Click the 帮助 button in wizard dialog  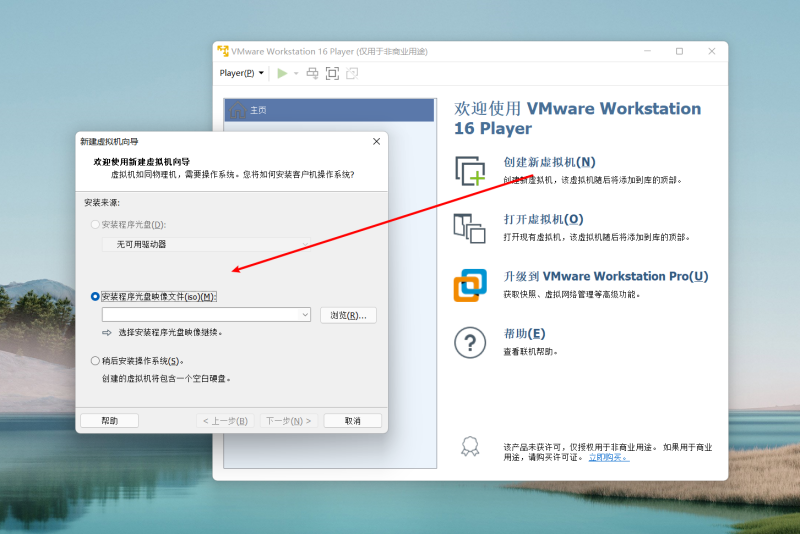(x=110, y=421)
